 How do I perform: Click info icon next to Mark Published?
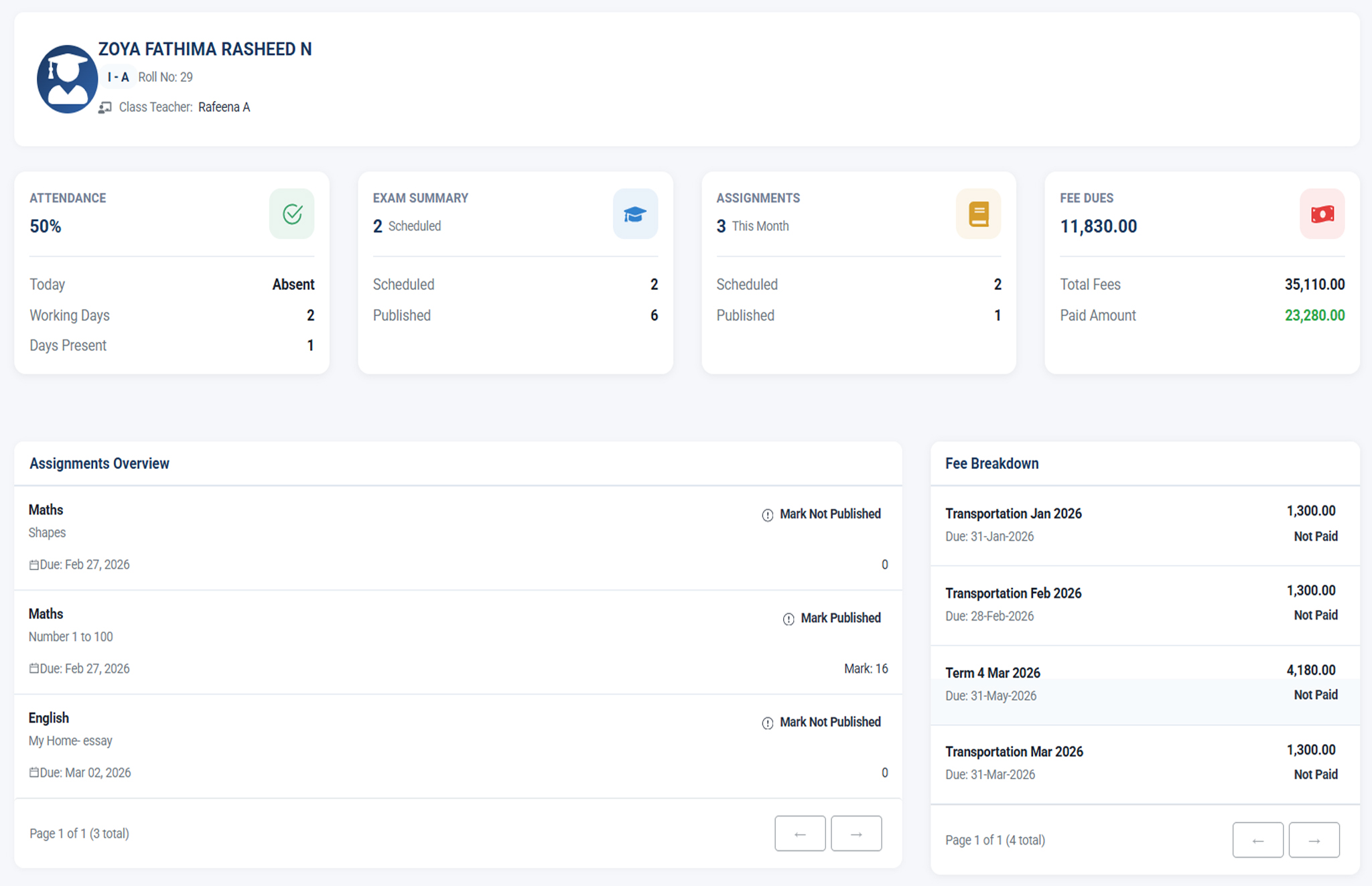tap(788, 619)
